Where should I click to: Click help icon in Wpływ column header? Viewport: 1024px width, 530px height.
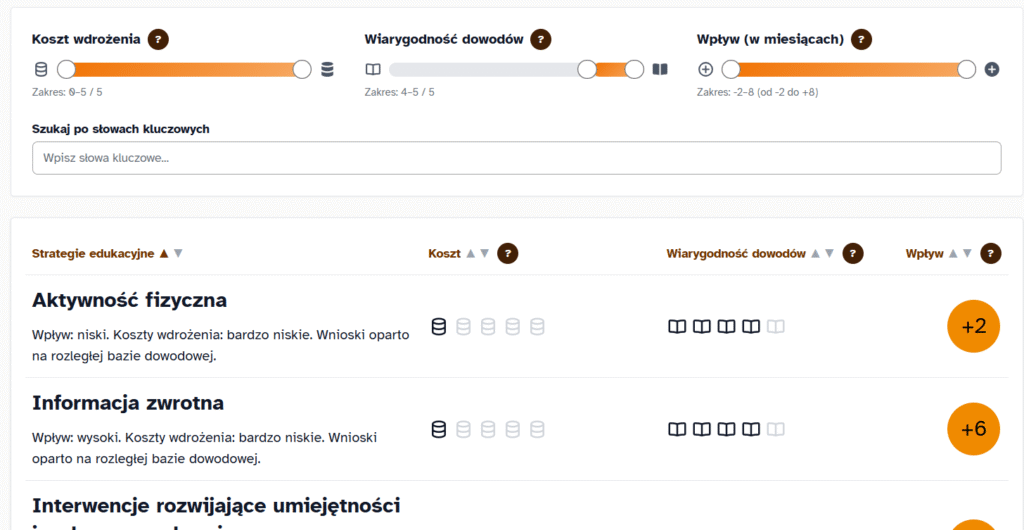991,254
